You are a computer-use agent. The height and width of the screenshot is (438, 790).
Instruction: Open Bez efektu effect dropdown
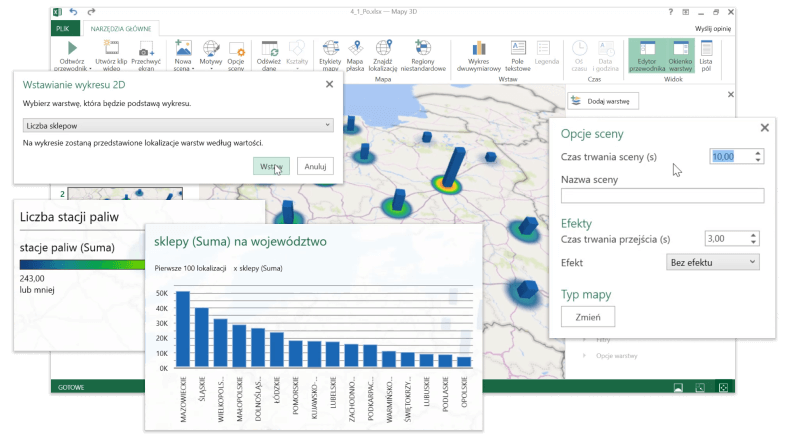tap(713, 262)
